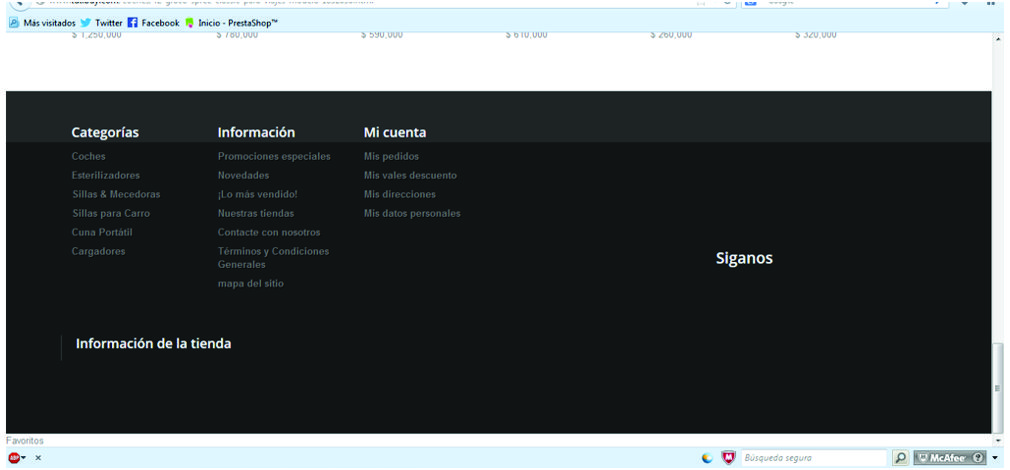Click the magnifier search button
The width and height of the screenshot is (1010, 470).
pos(900,458)
